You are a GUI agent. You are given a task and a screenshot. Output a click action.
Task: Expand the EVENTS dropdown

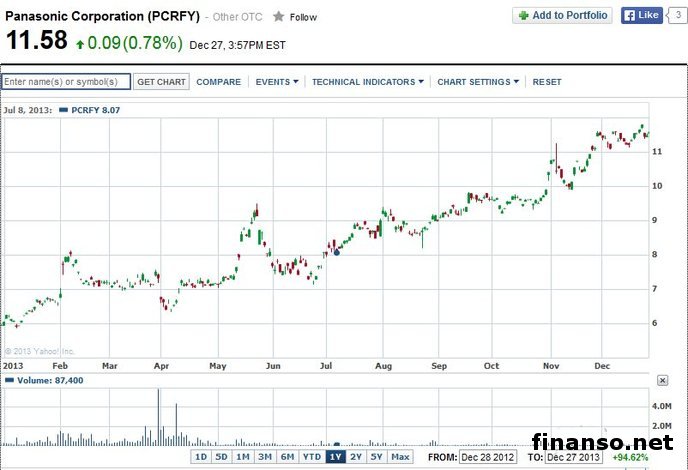(x=276, y=82)
